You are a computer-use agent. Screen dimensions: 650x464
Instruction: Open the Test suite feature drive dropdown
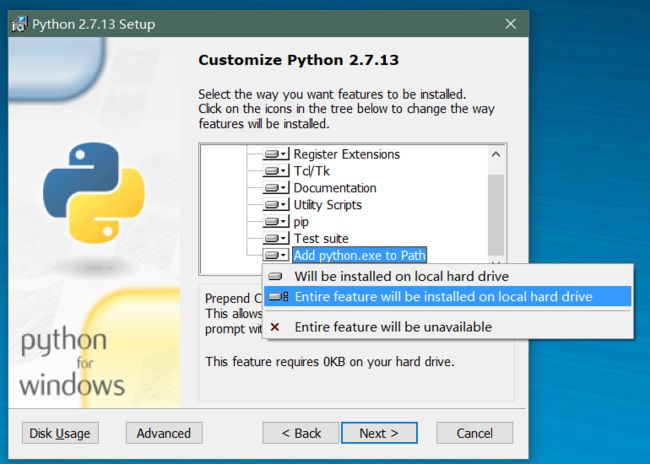[276, 238]
